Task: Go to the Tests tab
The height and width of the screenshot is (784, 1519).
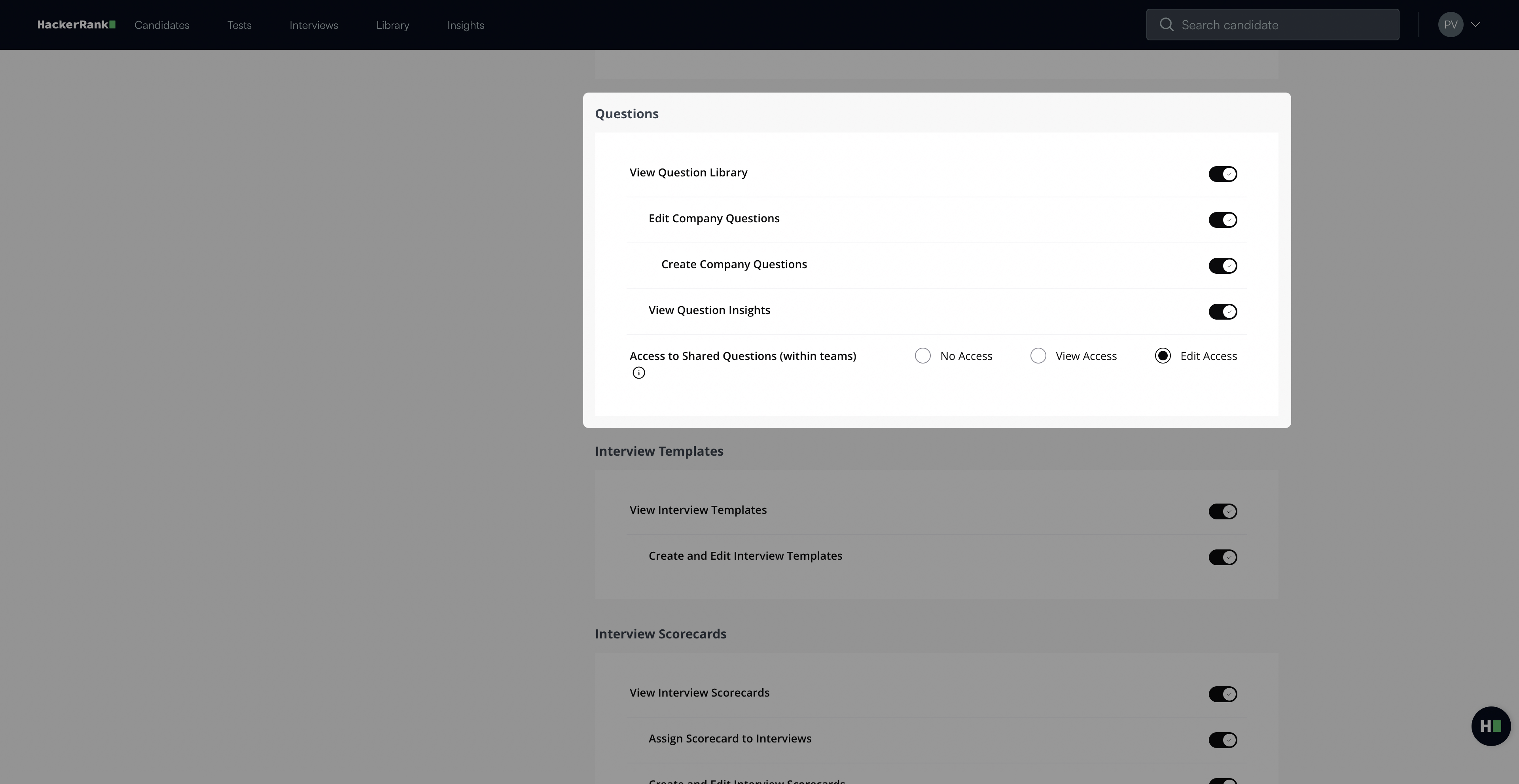Action: coord(239,25)
